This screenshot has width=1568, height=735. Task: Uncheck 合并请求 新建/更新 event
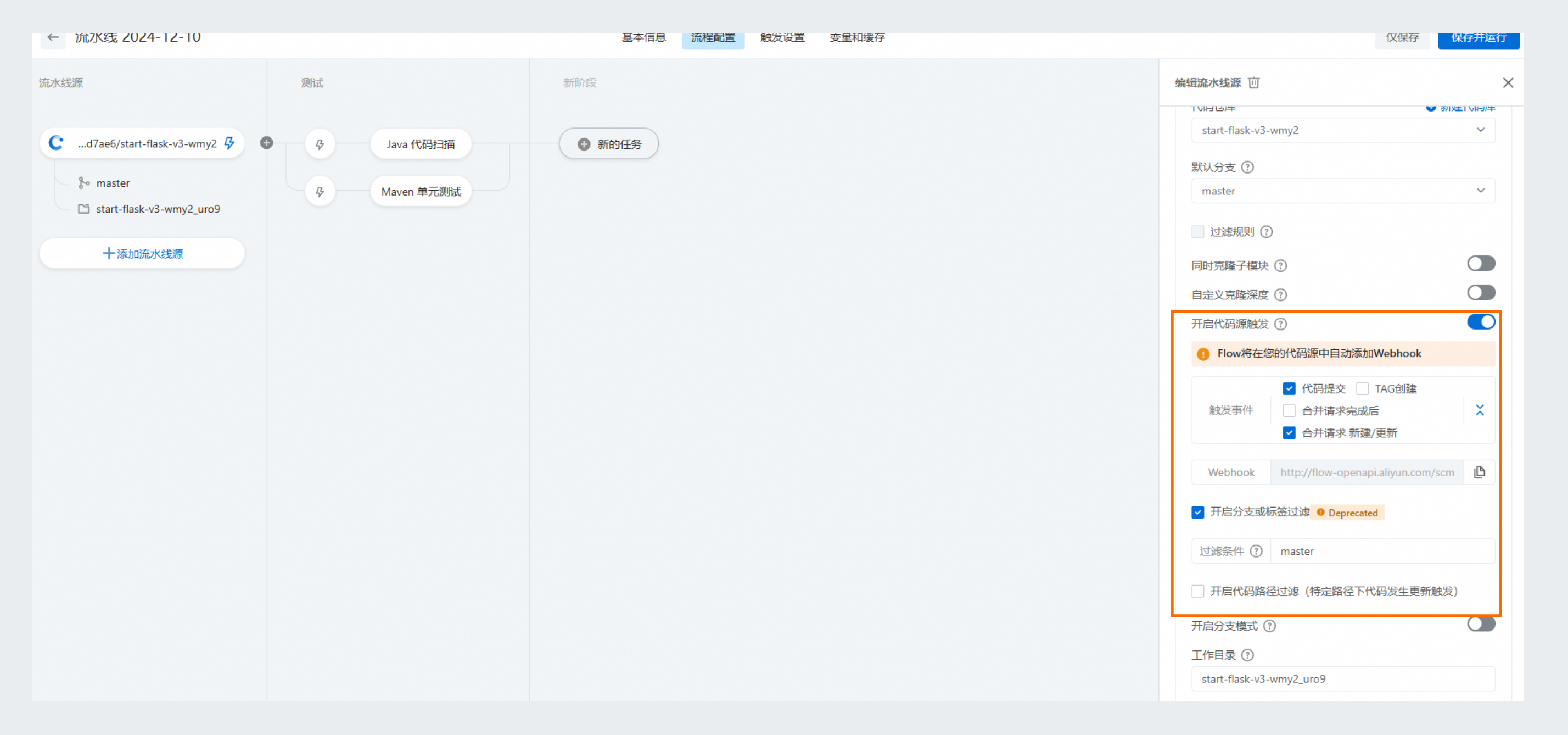pyautogui.click(x=1289, y=433)
